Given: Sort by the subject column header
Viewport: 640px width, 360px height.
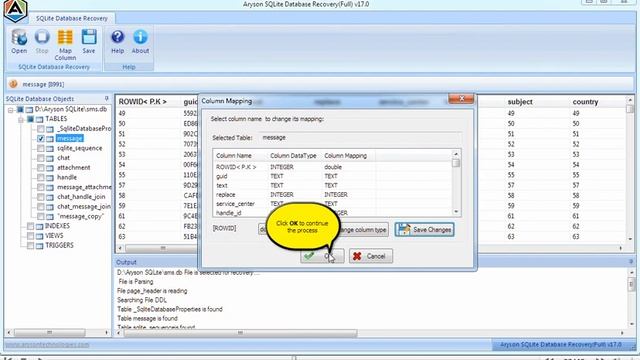Looking at the screenshot, I should point(520,102).
